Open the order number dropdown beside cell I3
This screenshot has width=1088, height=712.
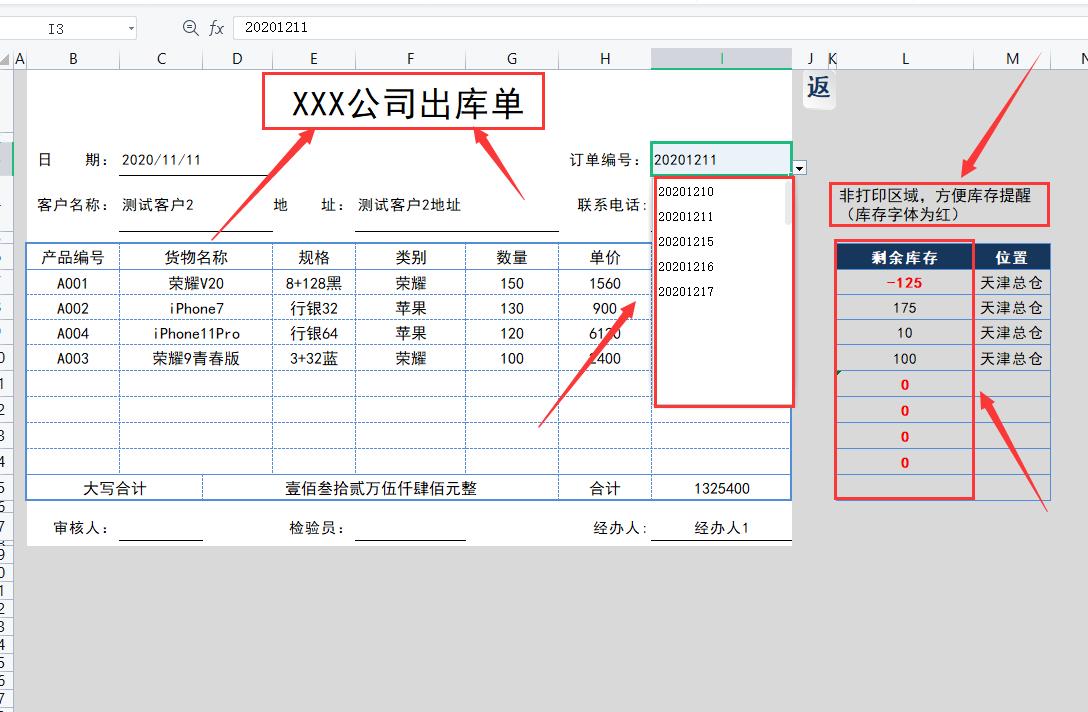pyautogui.click(x=799, y=168)
